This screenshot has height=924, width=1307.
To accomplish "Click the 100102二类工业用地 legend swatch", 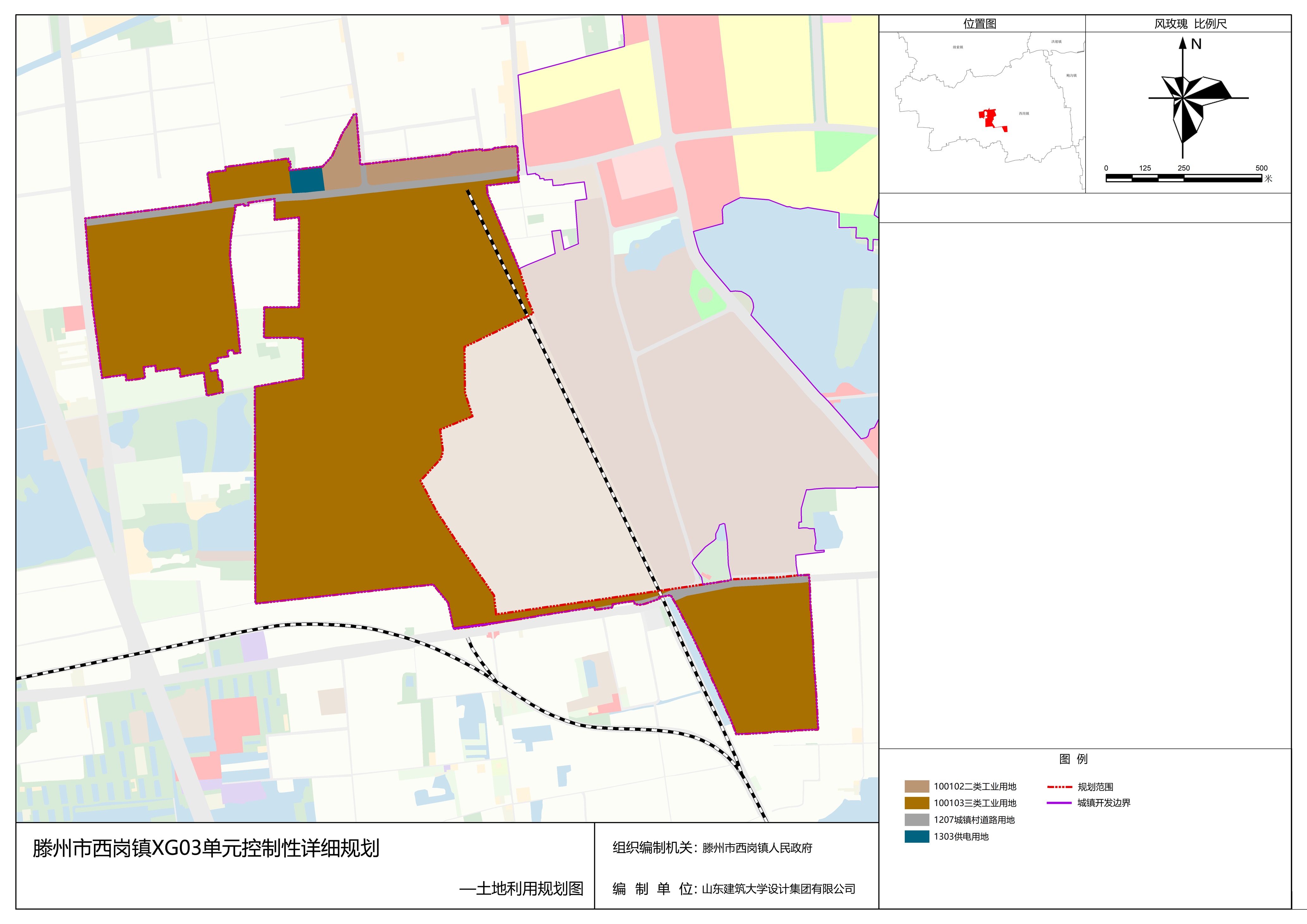I will [916, 787].
